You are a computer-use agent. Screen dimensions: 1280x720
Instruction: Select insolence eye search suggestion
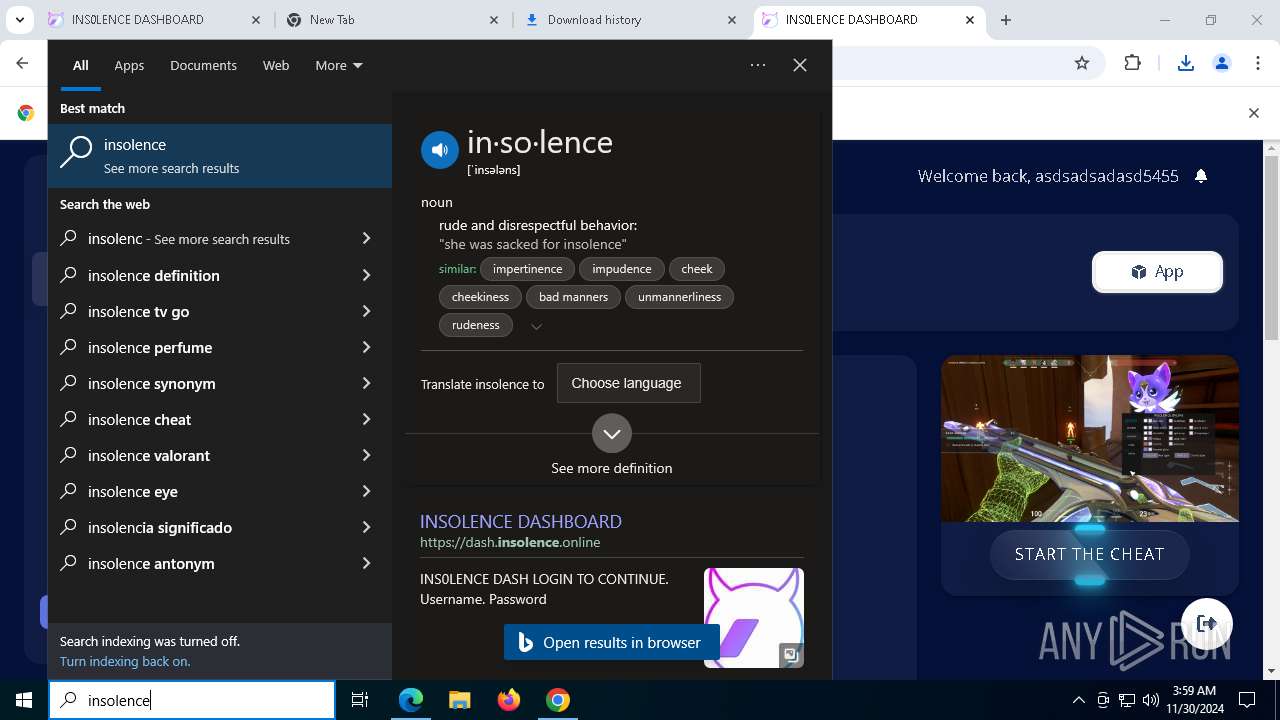220,491
